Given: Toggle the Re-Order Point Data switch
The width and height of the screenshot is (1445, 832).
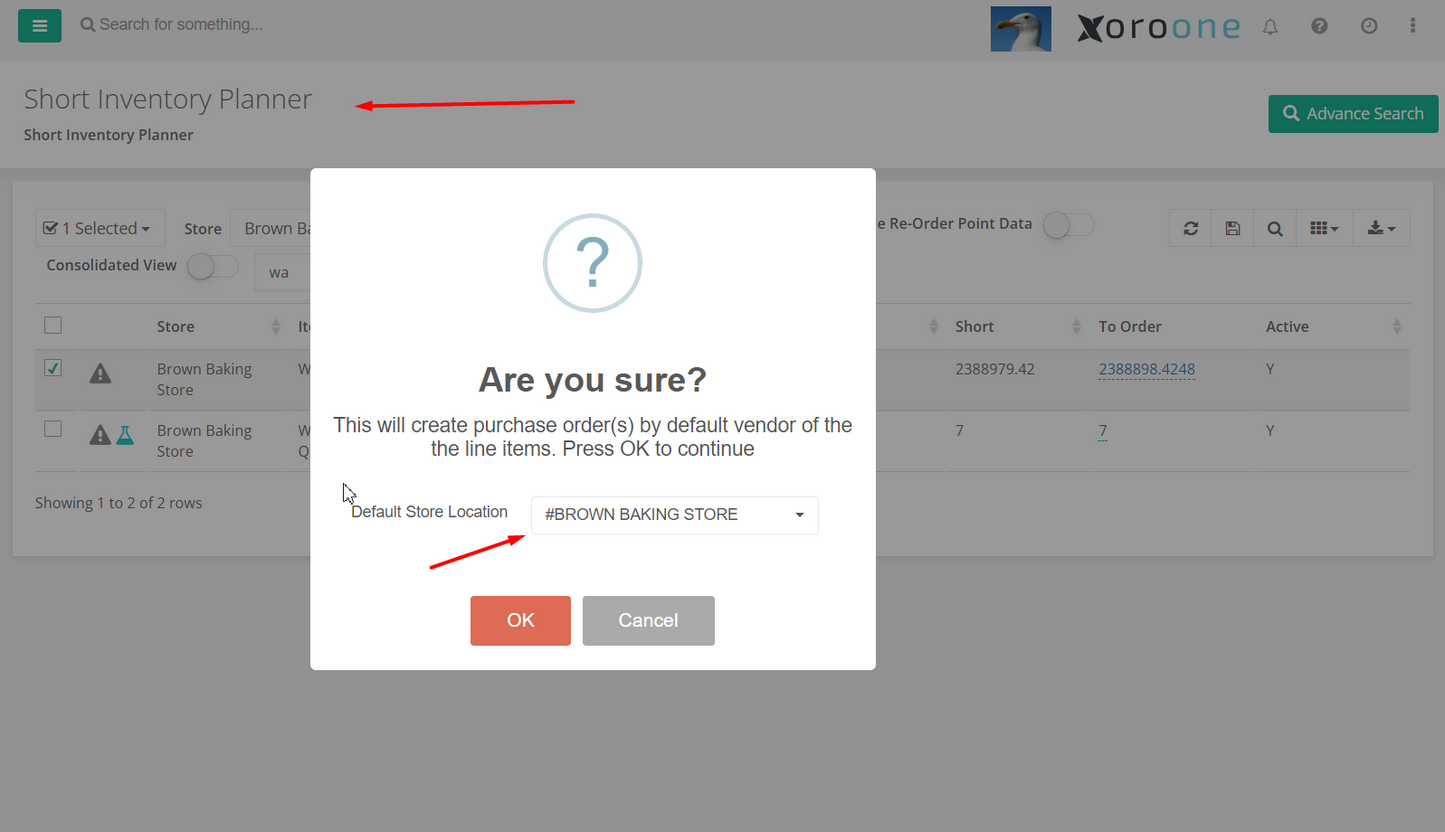Looking at the screenshot, I should tap(1068, 225).
